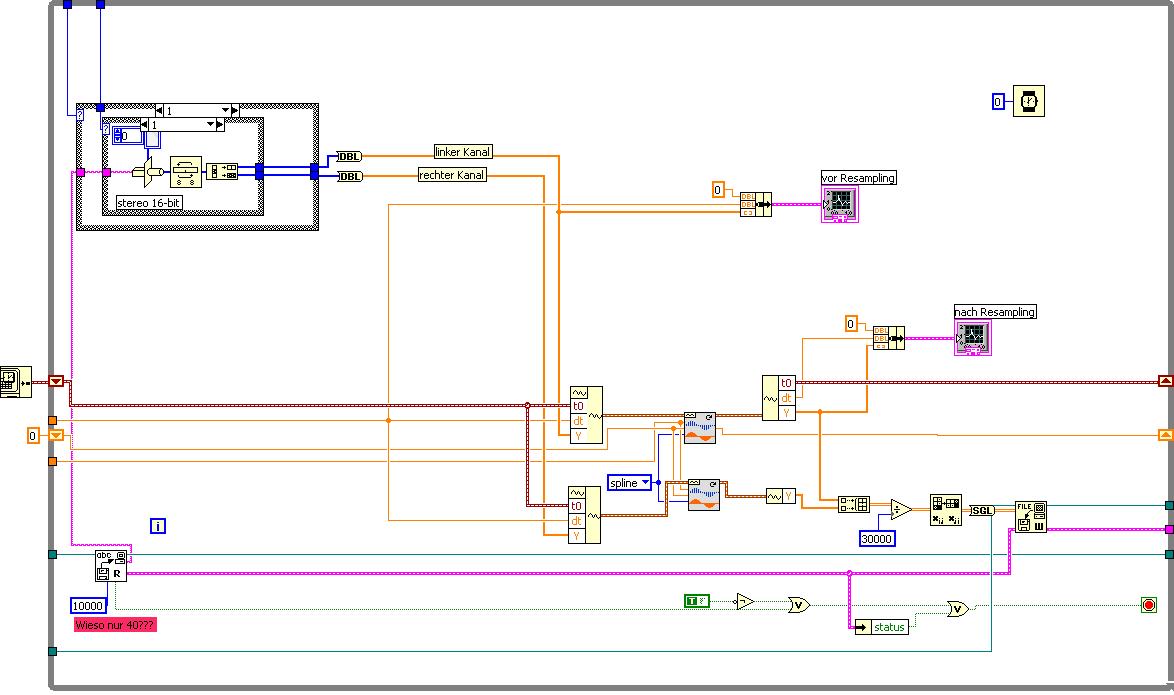Select the upper Resample Waveform node

point(700,428)
